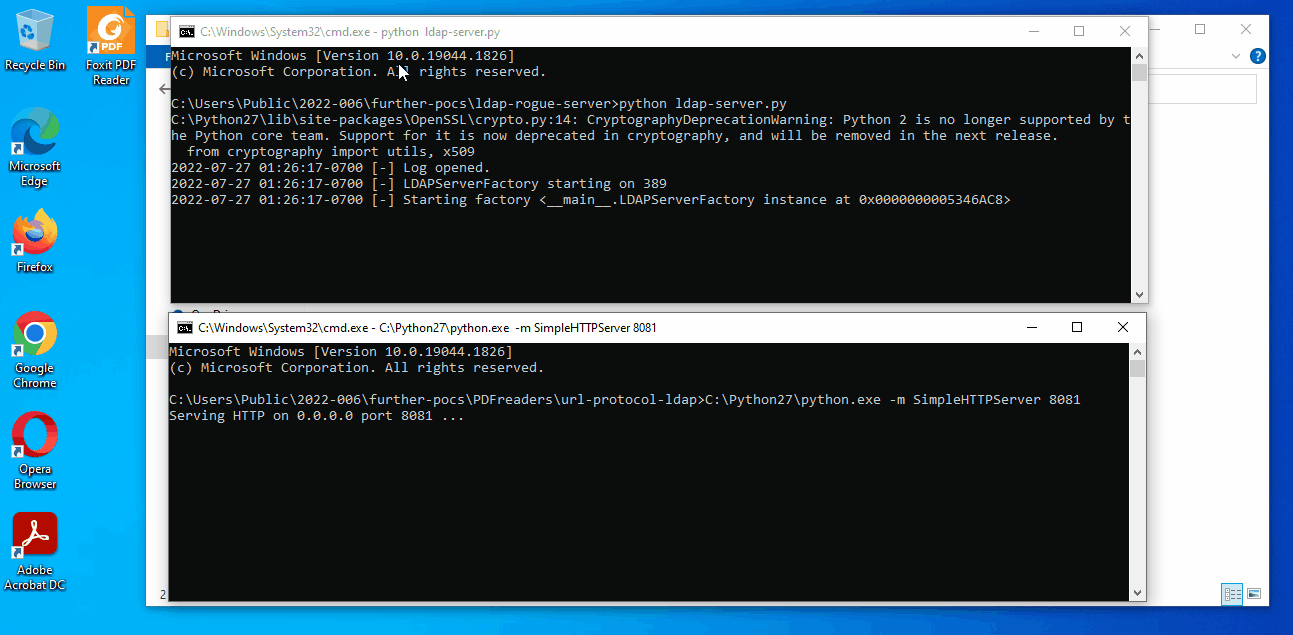1293x635 pixels.
Task: Maximize the background Explorer window
Action: click(1200, 30)
